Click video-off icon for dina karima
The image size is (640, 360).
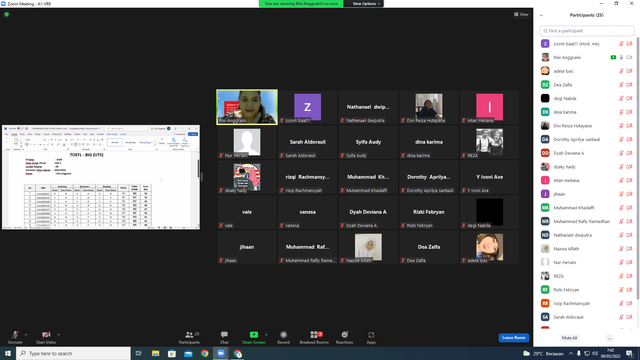(629, 112)
